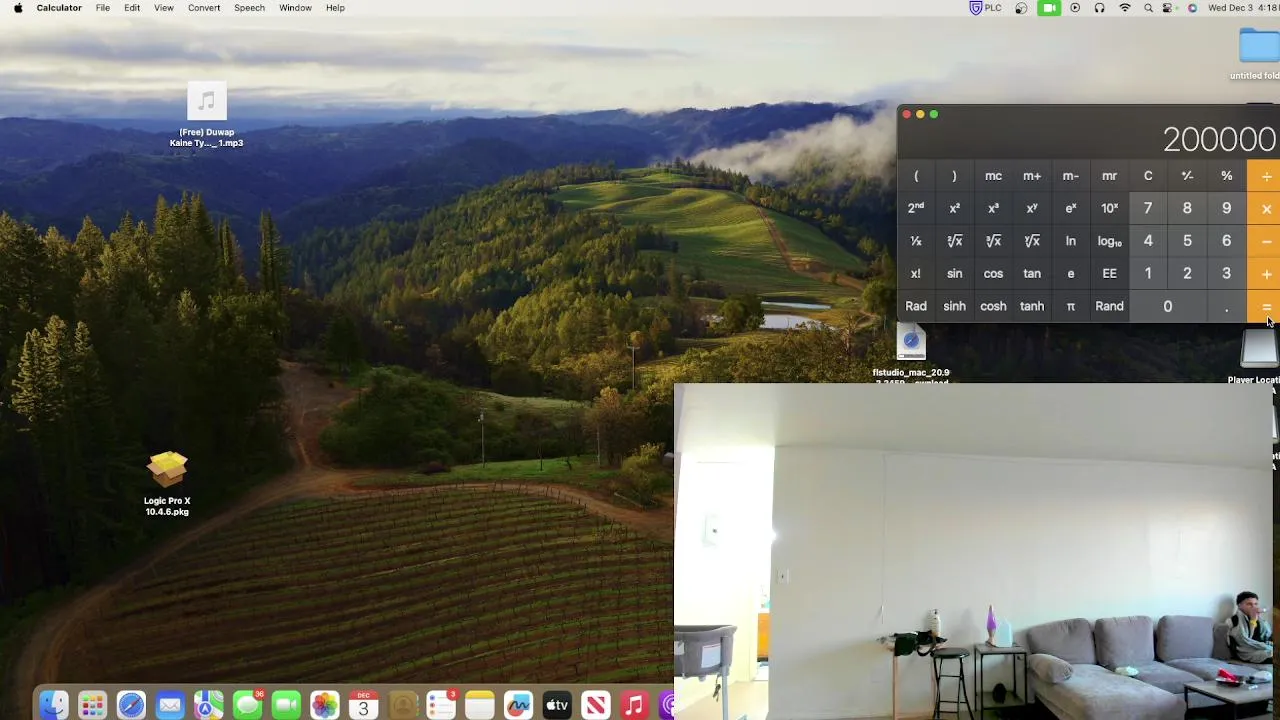The image size is (1280, 720).
Task: Click the open parenthesis key
Action: point(916,176)
